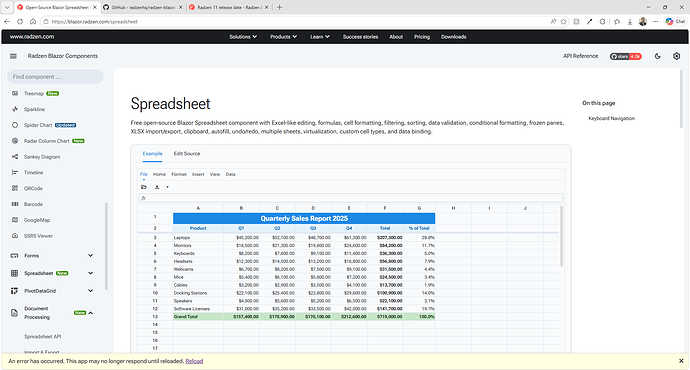Open theme settings via the gear icon
The width and height of the screenshot is (690, 370).
[676, 56]
